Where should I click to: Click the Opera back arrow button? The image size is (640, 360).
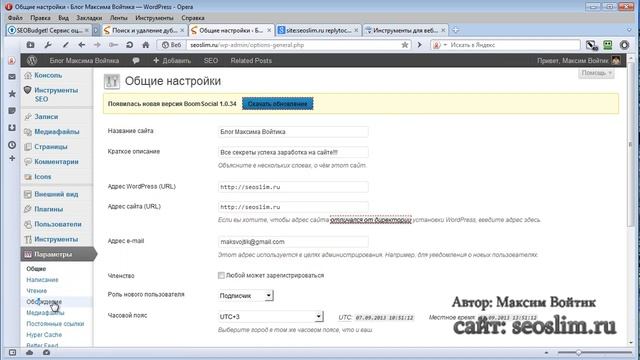pyautogui.click(x=82, y=45)
